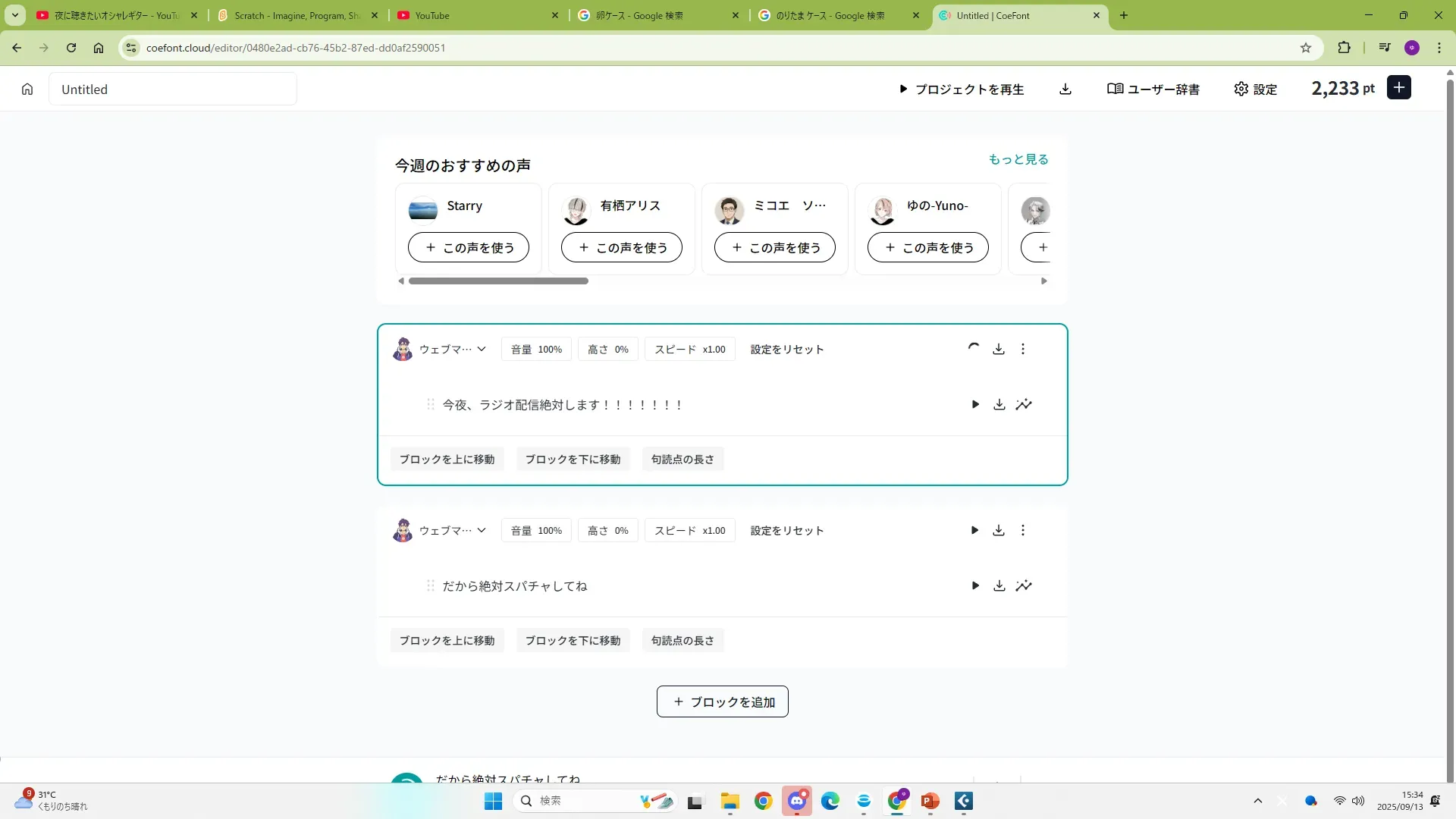Download the first block's audio

tap(999, 350)
